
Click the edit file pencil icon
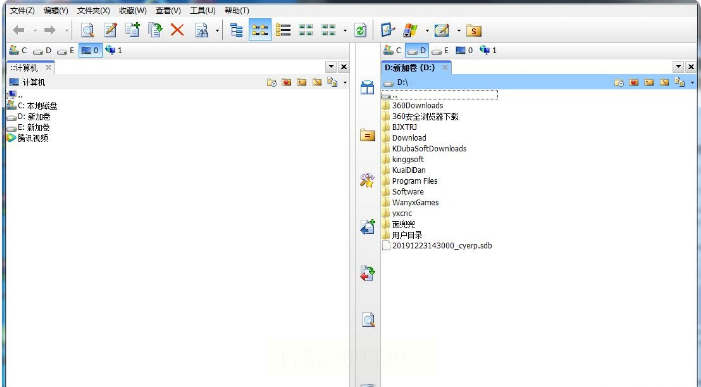click(x=110, y=30)
